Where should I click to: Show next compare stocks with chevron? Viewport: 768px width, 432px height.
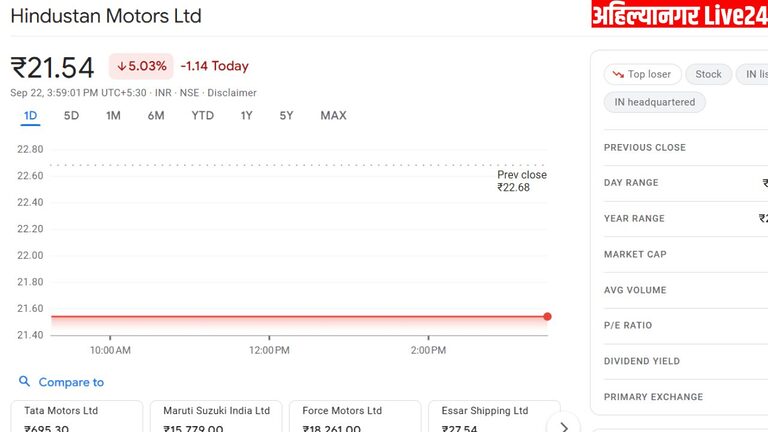coord(564,426)
